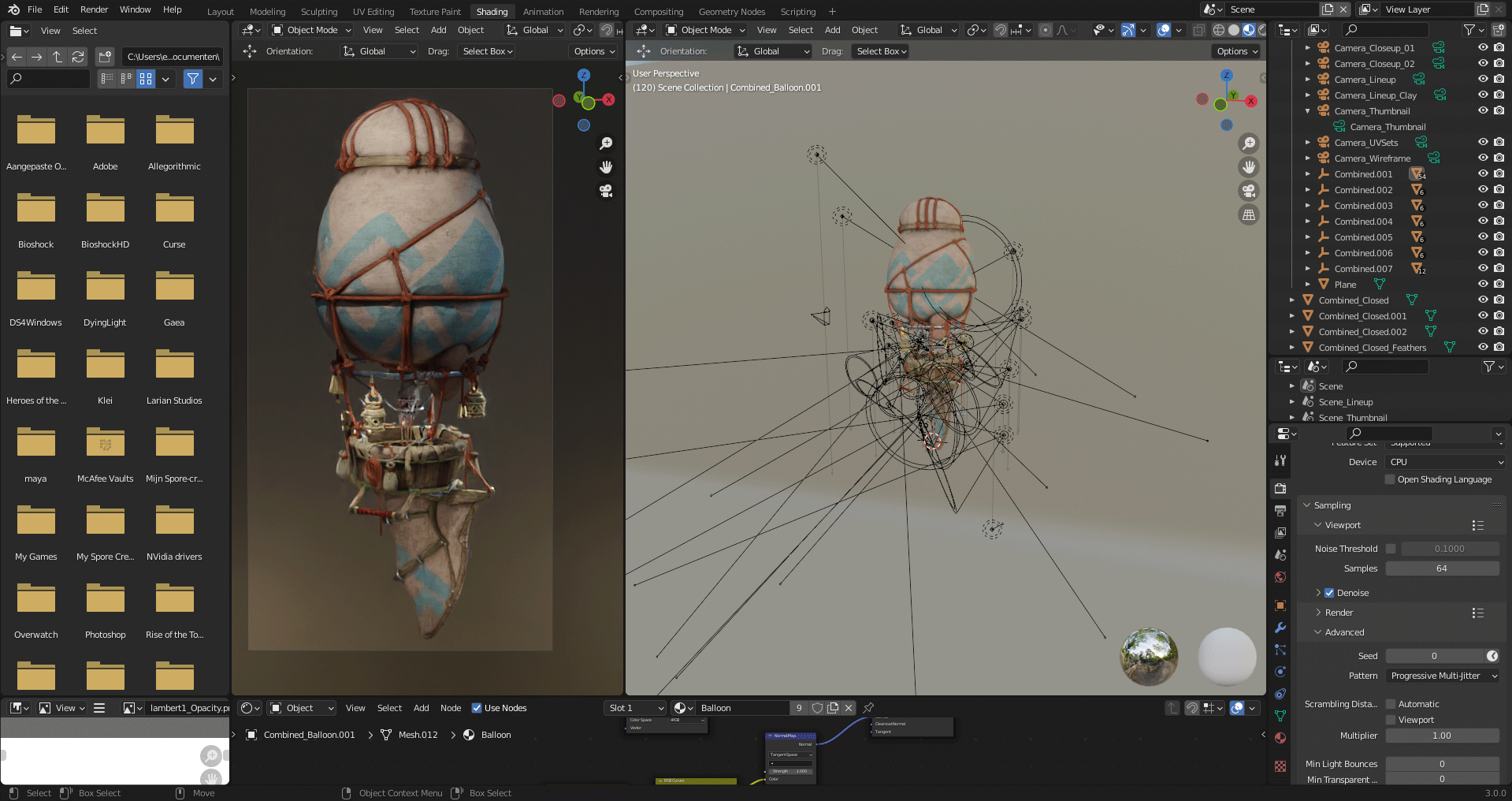Go to parent directory in file browser
Viewport: 1512px width, 801px height.
(x=58, y=57)
